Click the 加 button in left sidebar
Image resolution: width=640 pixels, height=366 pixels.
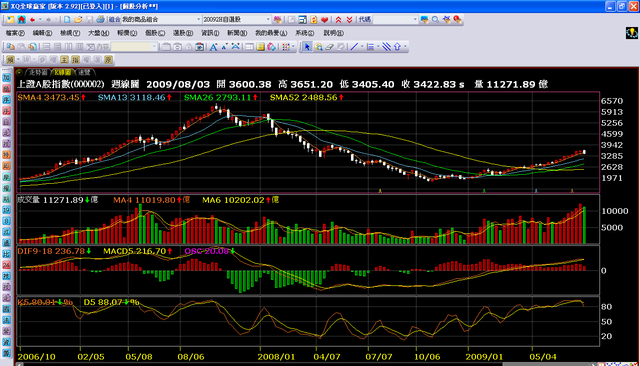pyautogui.click(x=6, y=78)
